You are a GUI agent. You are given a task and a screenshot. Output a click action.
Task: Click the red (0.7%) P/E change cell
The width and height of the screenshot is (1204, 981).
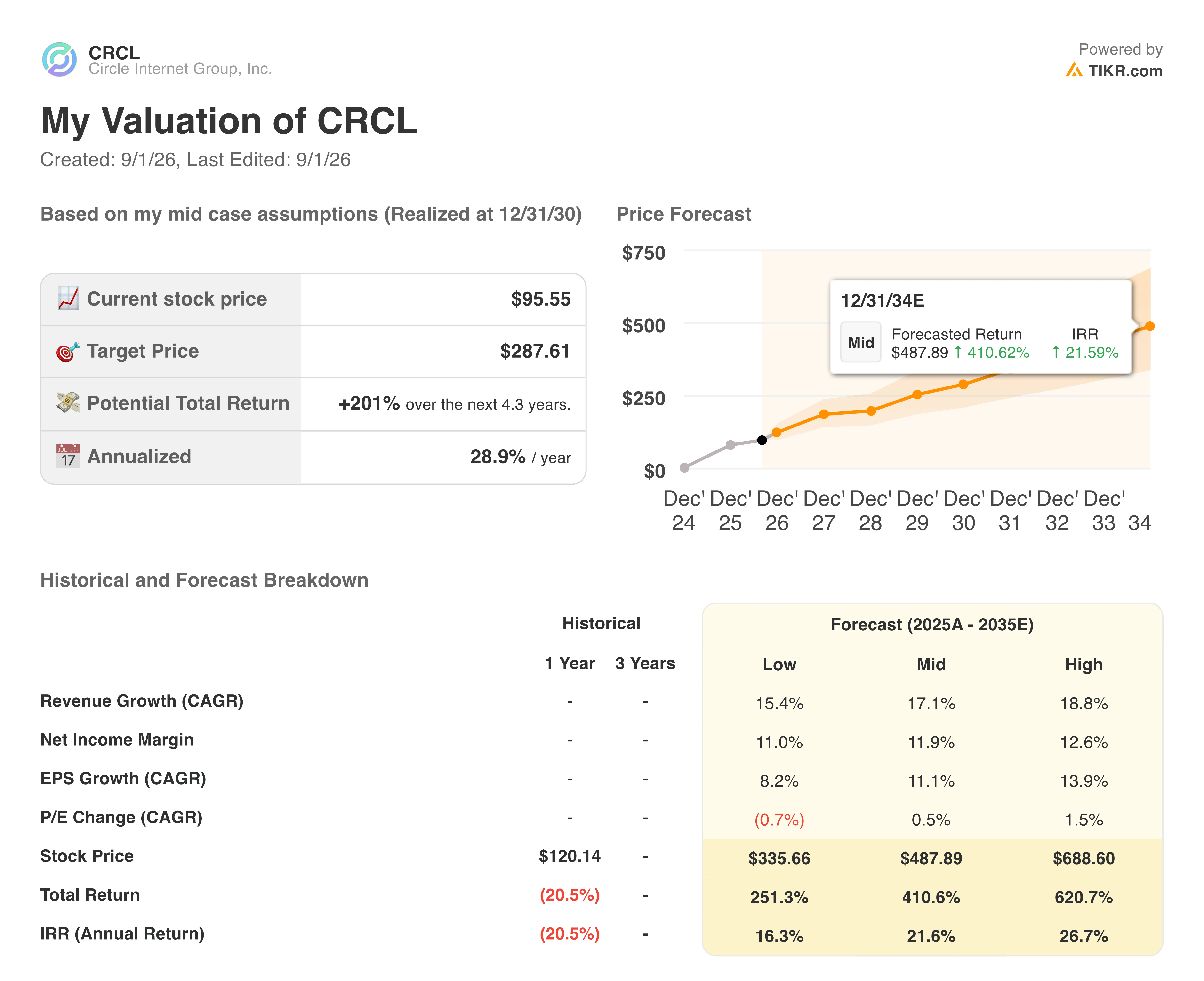[779, 820]
